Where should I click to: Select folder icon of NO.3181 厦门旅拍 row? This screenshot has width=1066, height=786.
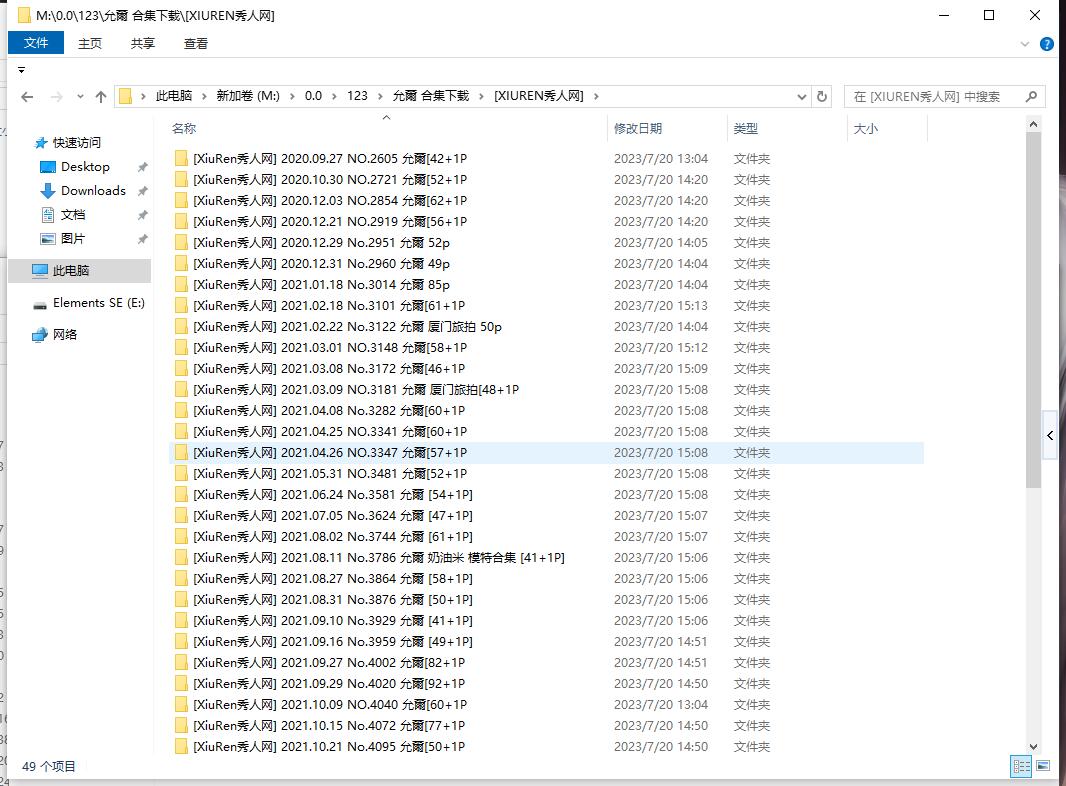[x=181, y=390]
